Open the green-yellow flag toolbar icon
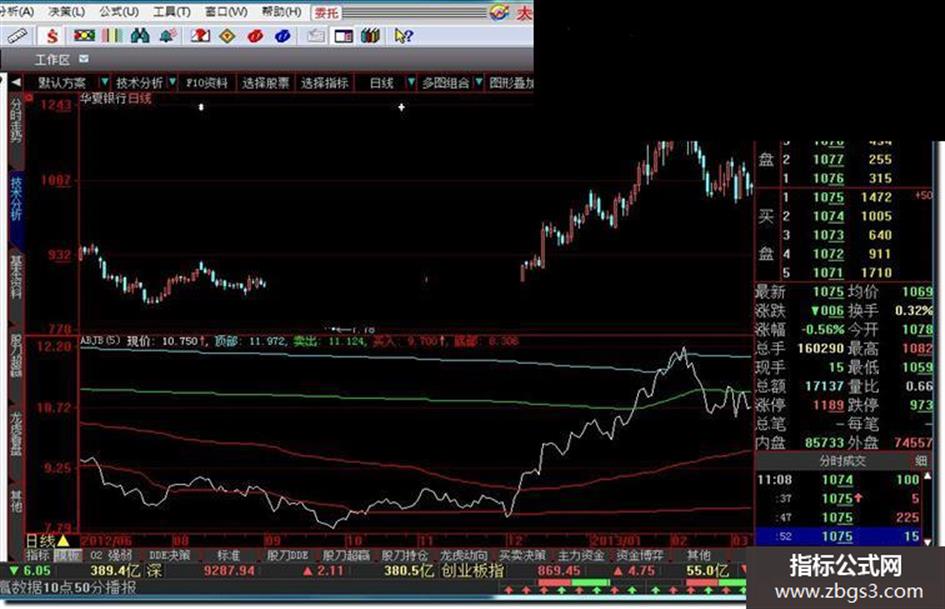Image resolution: width=945 pixels, height=609 pixels. point(84,36)
